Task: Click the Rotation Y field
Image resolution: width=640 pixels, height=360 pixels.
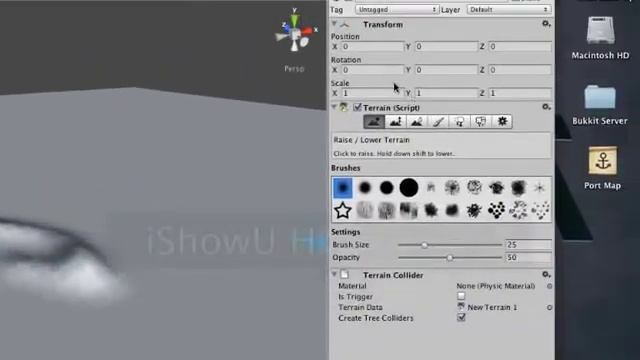Action: [x=446, y=70]
